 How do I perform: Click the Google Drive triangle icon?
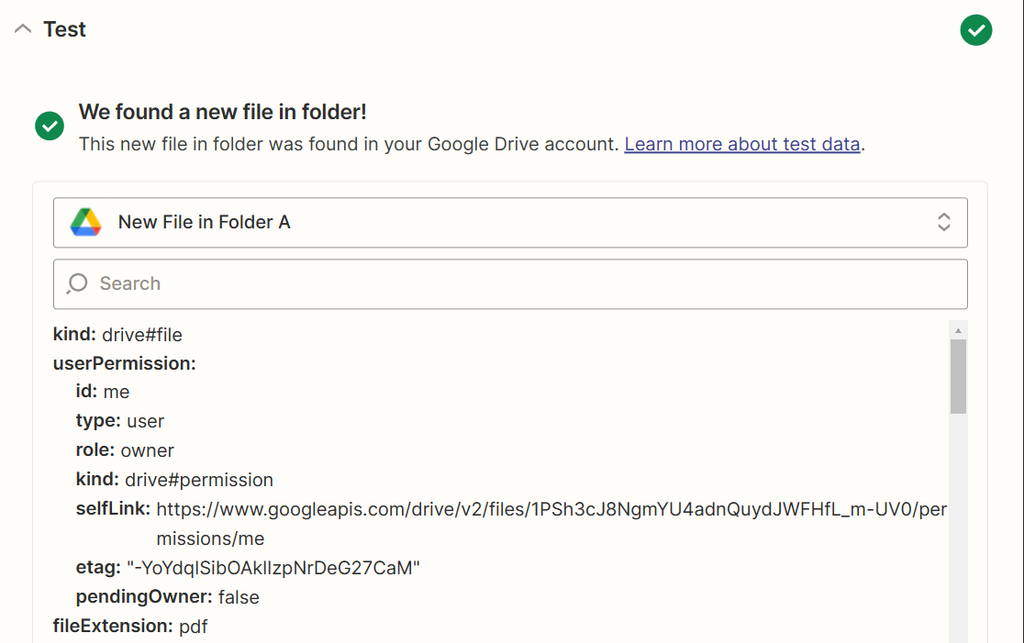87,222
